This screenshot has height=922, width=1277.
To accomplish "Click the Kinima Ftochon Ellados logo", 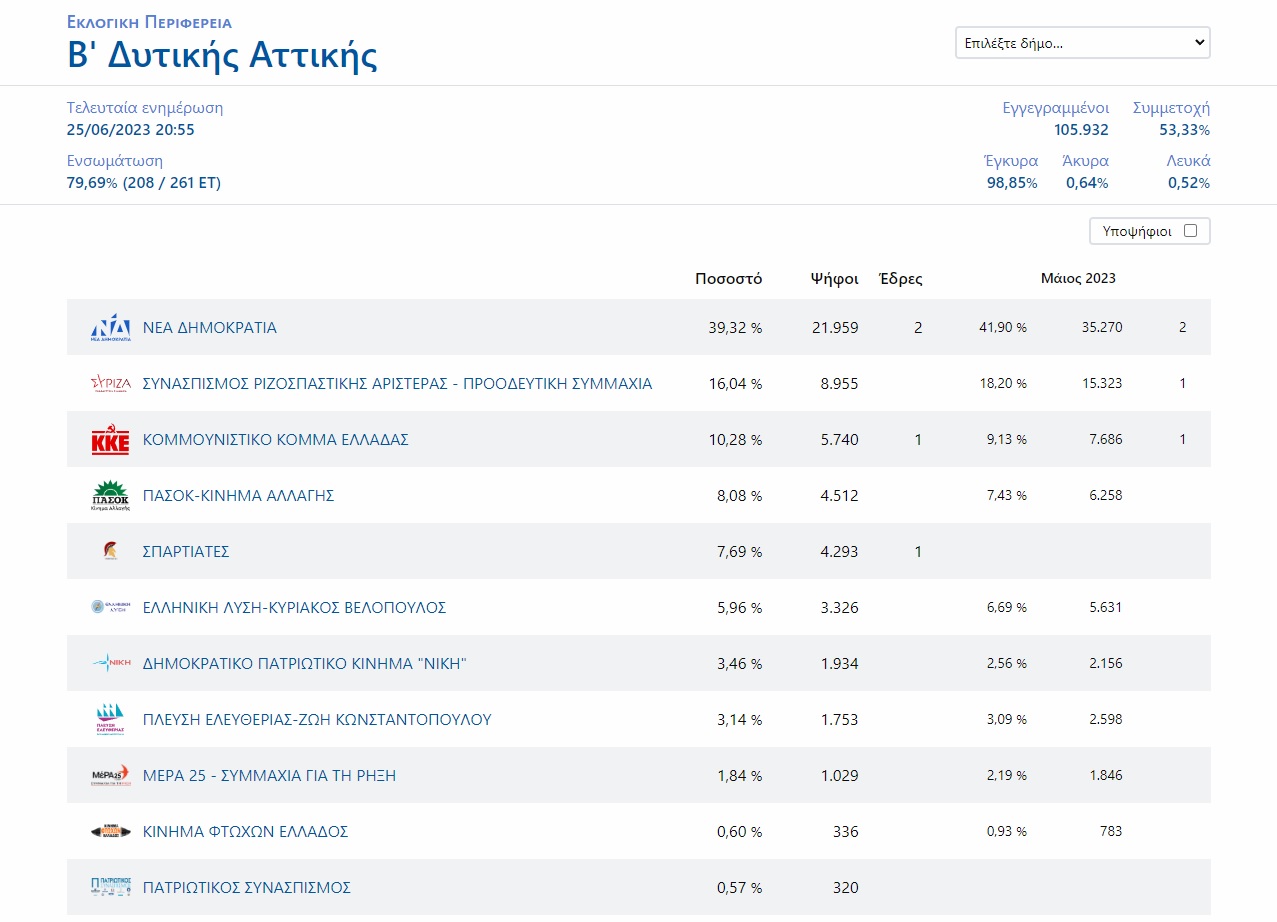I will (110, 831).
